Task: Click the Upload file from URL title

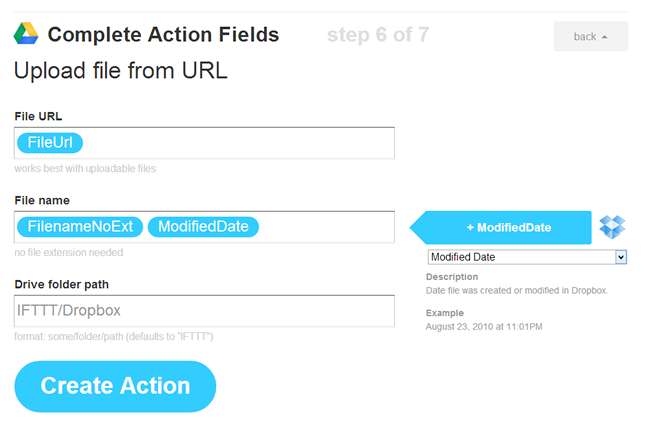Action: tap(120, 71)
